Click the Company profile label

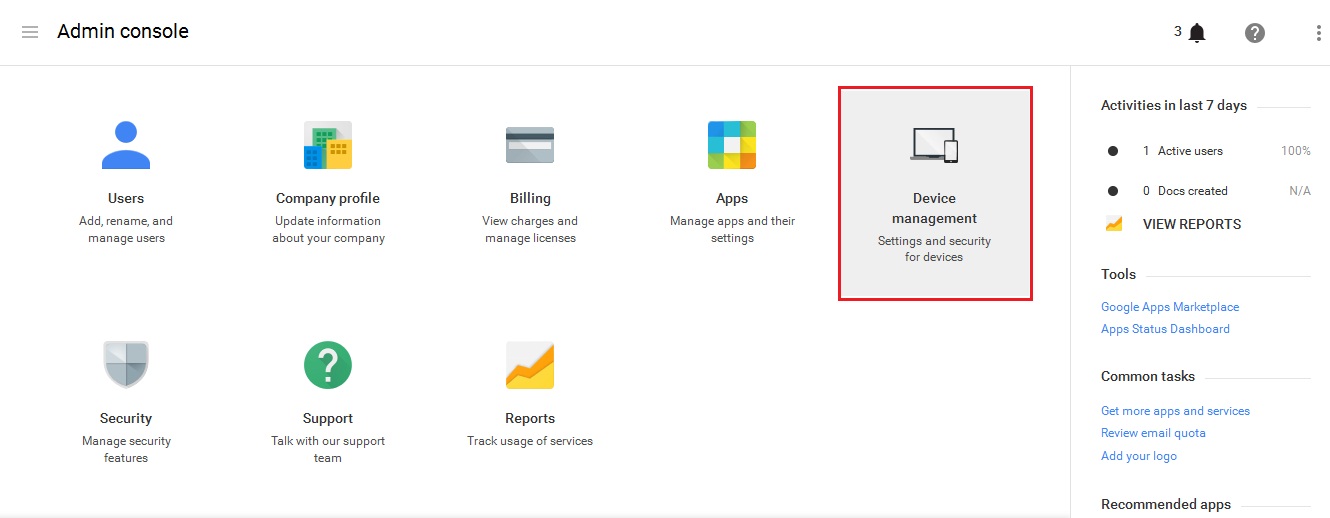328,198
